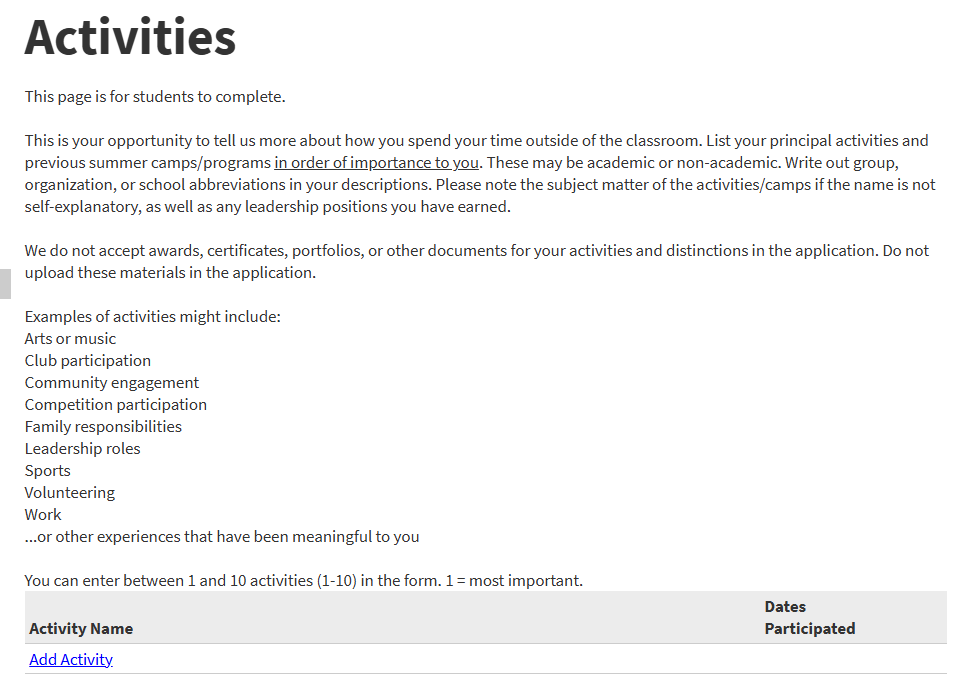Click the 'Work' example entry

tap(43, 515)
